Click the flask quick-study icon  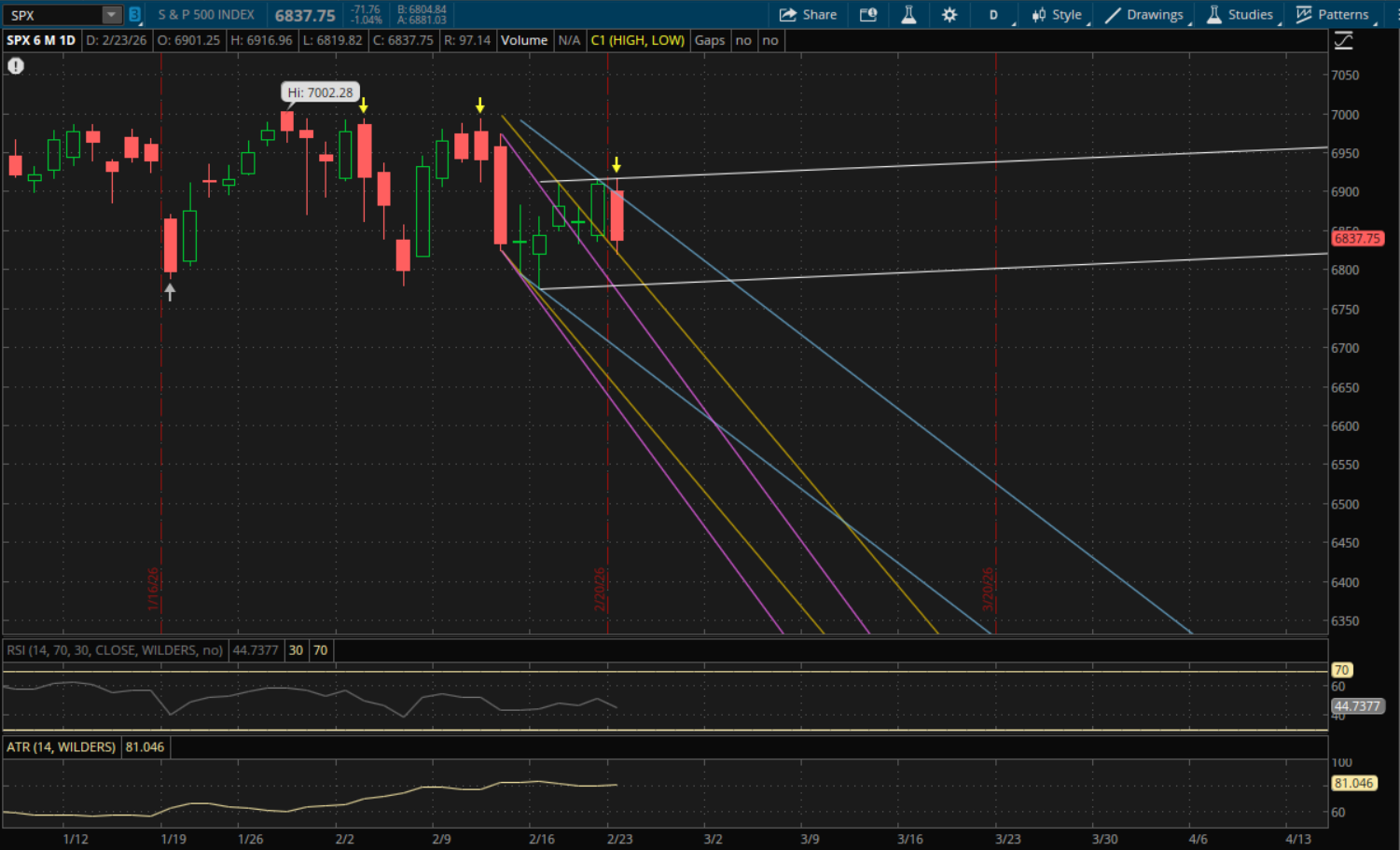coord(908,15)
